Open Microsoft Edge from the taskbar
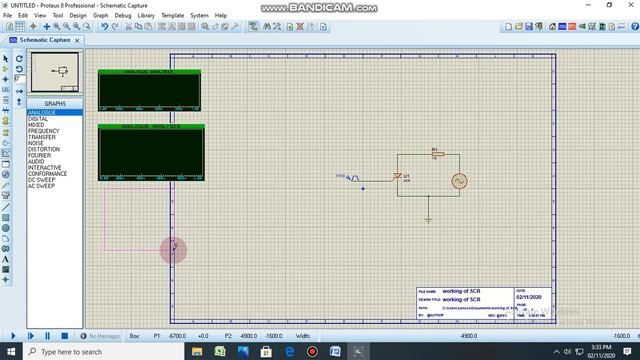Image resolution: width=640 pixels, height=360 pixels. click(289, 351)
